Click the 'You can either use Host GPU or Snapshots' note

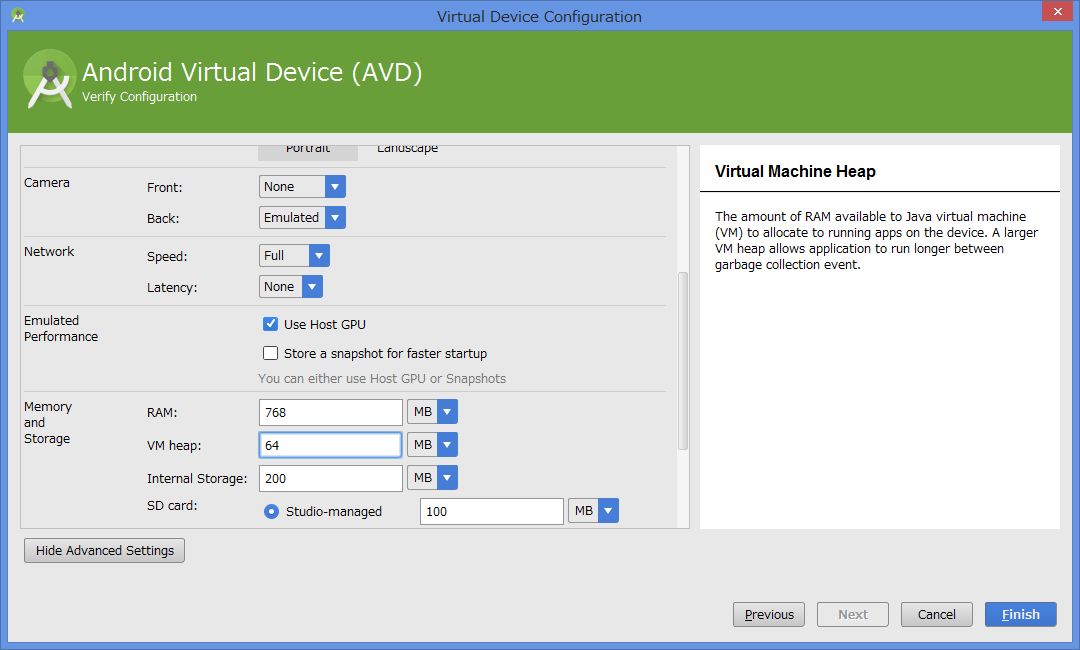(382, 379)
